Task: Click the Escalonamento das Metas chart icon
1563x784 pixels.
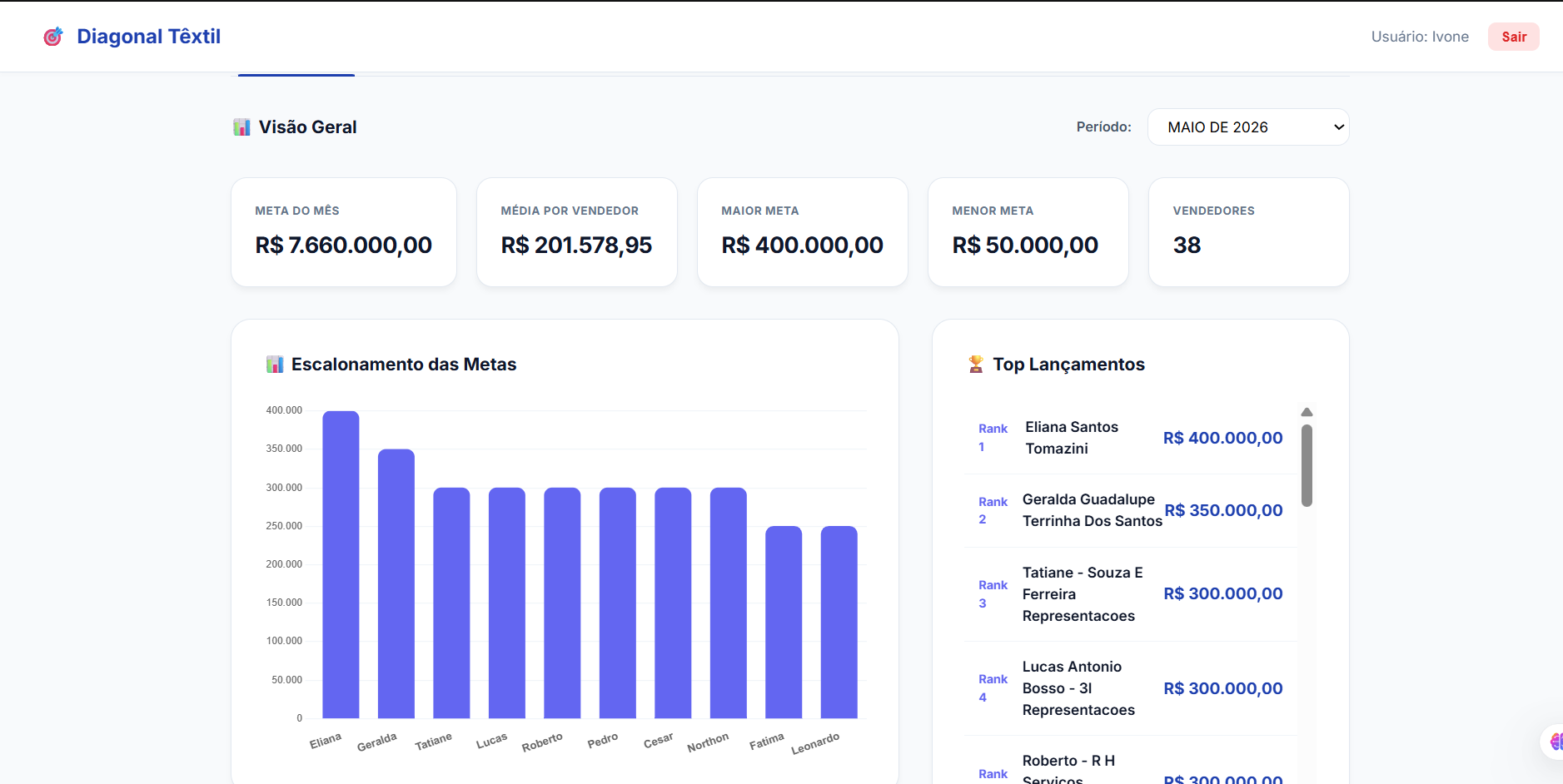Action: (275, 365)
